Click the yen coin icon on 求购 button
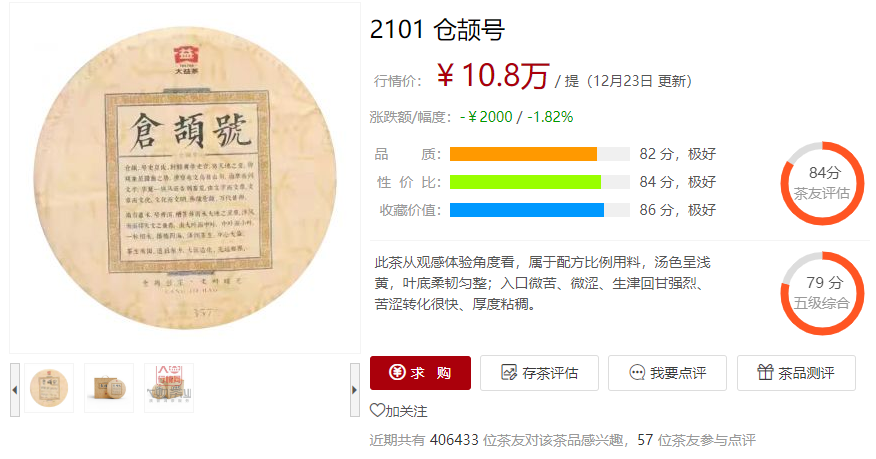This screenshot has width=876, height=459. pos(397,372)
